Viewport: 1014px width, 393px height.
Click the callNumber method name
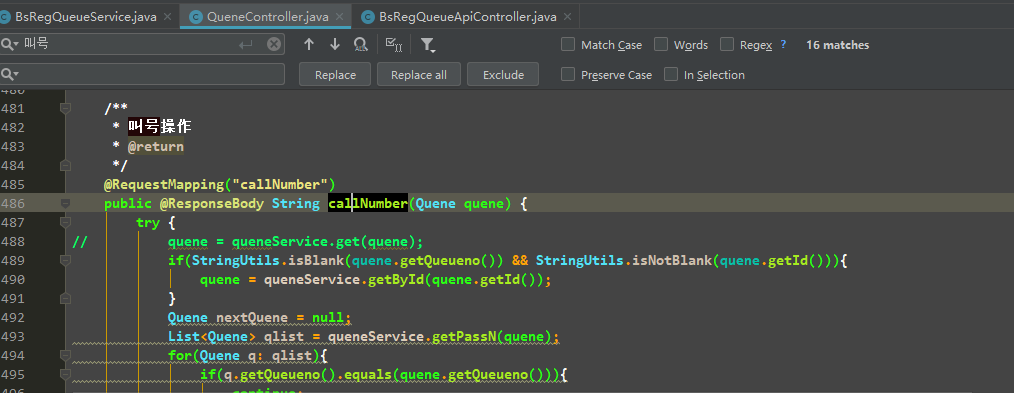click(x=368, y=204)
